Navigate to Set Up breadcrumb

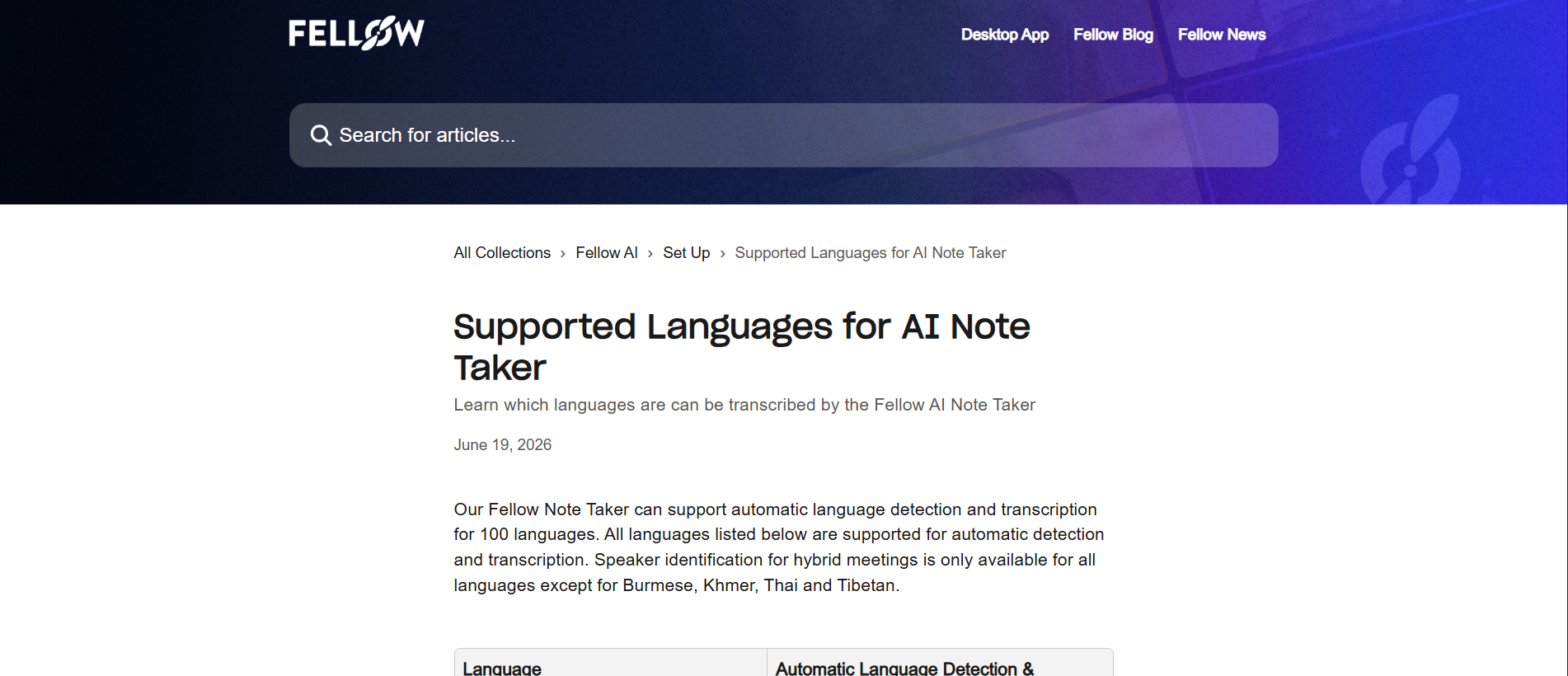point(687,253)
